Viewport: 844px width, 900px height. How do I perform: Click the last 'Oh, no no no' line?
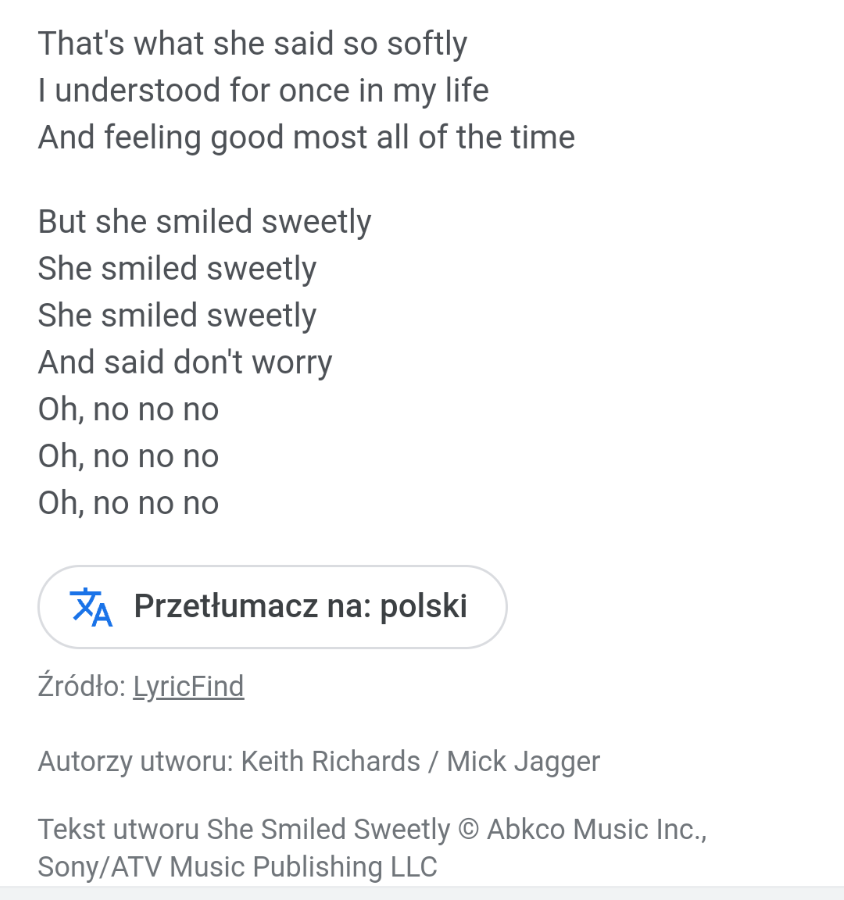click(129, 503)
